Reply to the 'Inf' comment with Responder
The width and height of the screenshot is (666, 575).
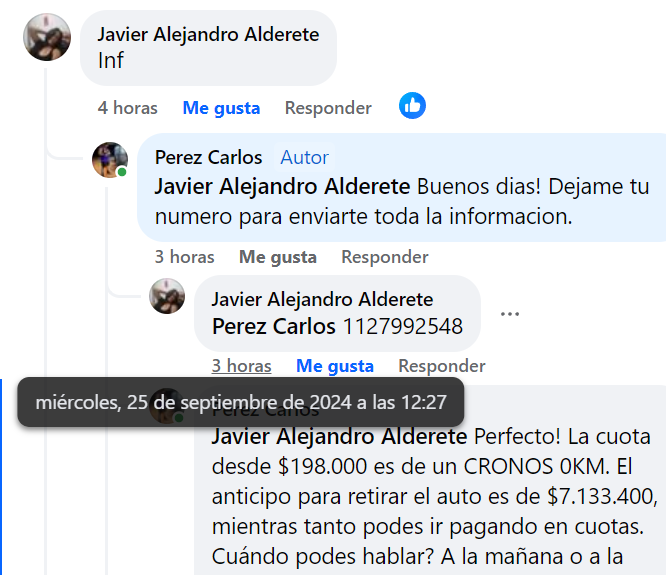pos(328,108)
